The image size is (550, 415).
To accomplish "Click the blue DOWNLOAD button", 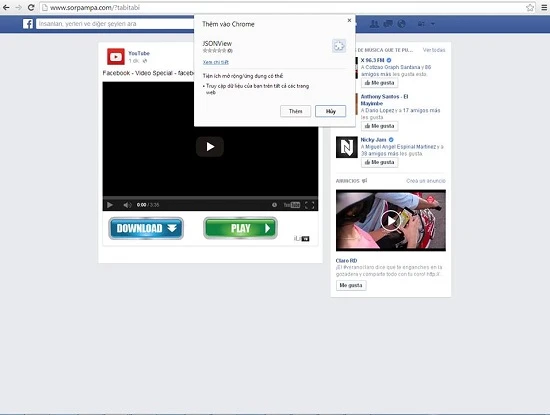I will point(146,228).
